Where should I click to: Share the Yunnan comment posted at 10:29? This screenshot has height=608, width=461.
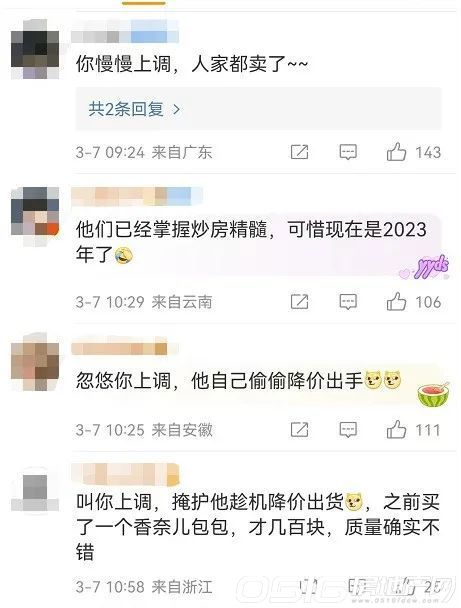coord(299,302)
